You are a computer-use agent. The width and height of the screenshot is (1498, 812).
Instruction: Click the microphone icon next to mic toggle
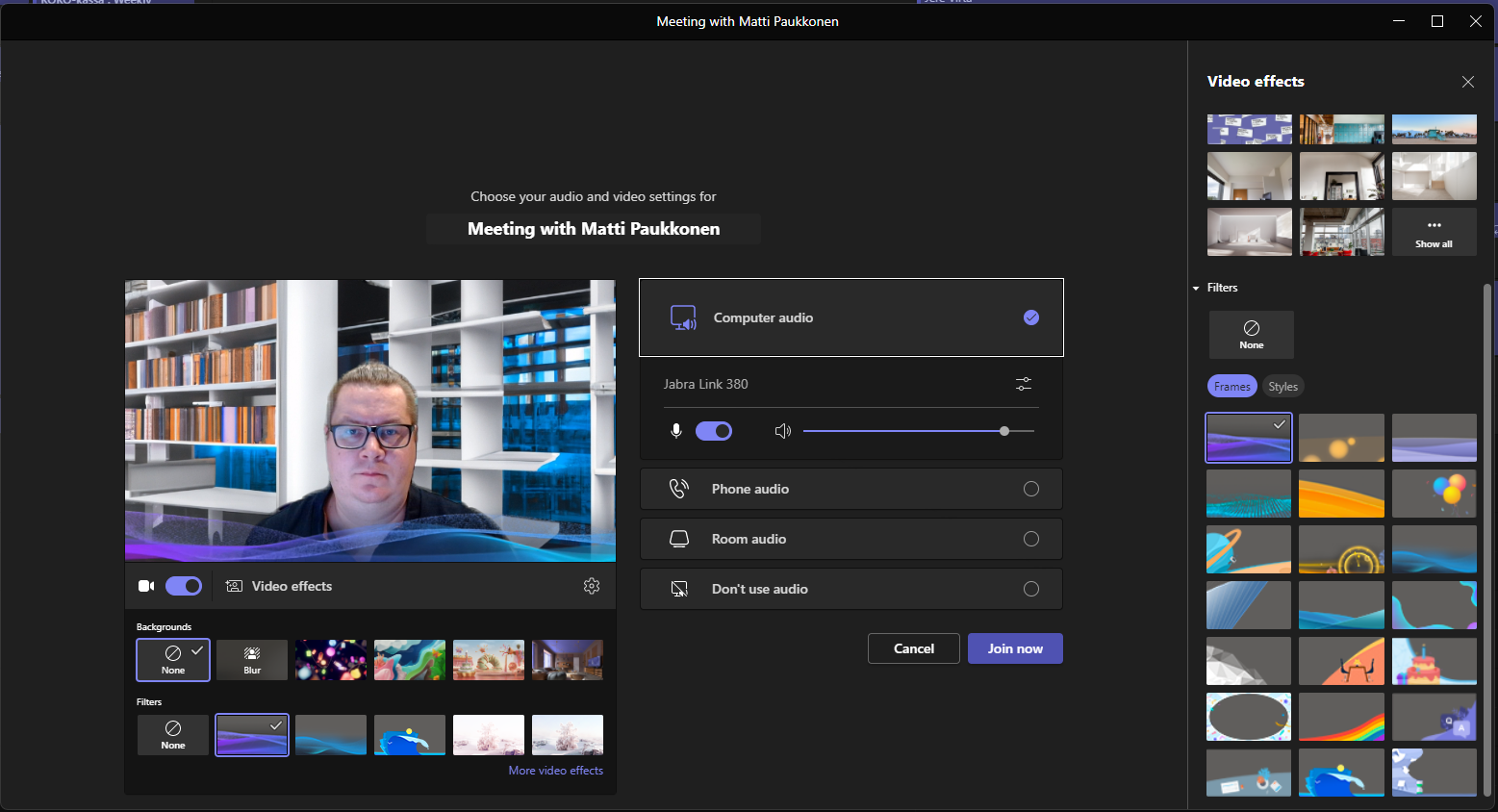coord(676,430)
